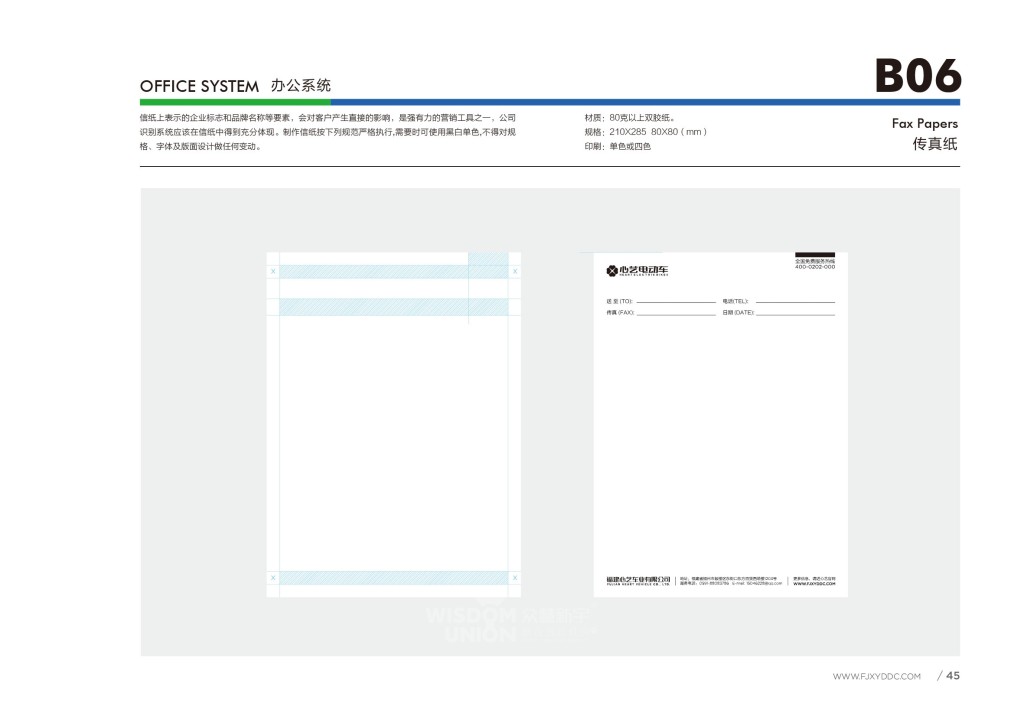The width and height of the screenshot is (1024, 717).
Task: Click the page number "45"
Action: pyautogui.click(x=953, y=676)
